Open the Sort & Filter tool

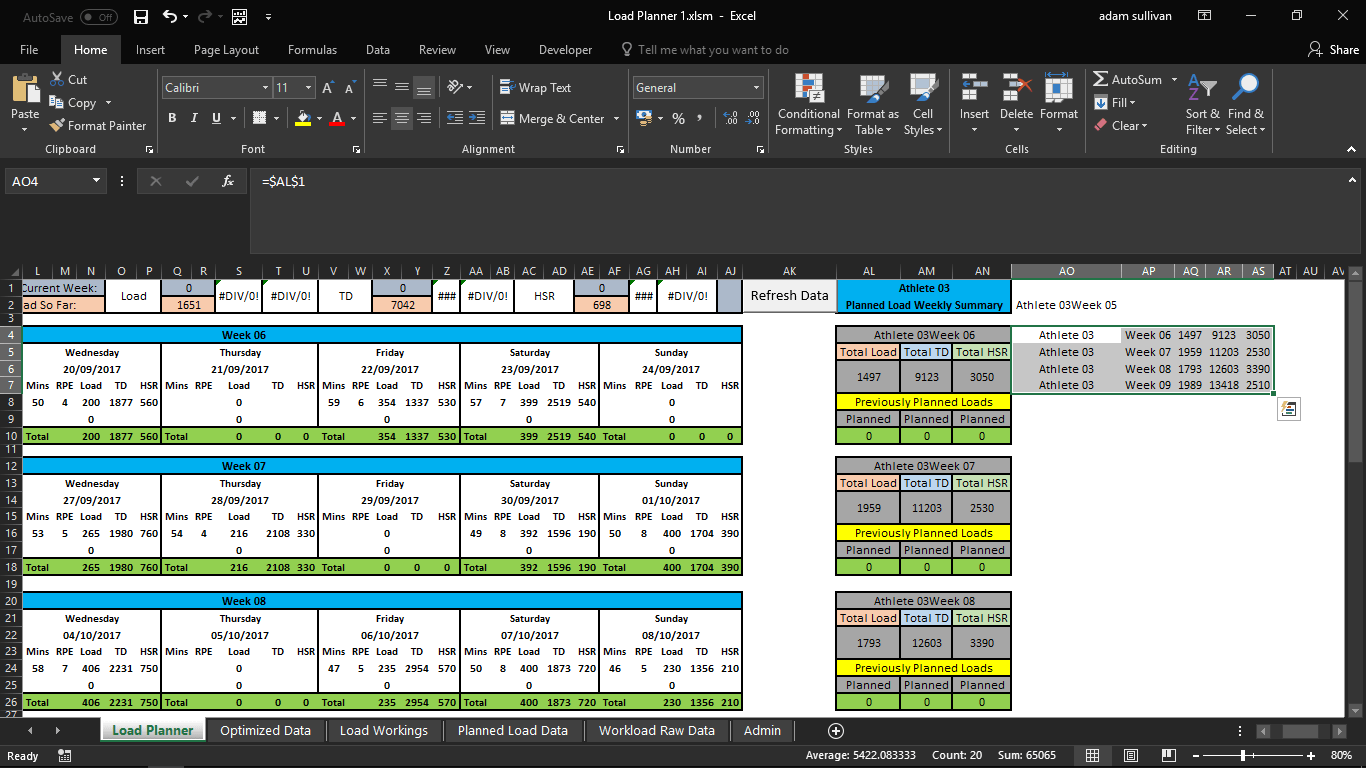click(x=1201, y=104)
